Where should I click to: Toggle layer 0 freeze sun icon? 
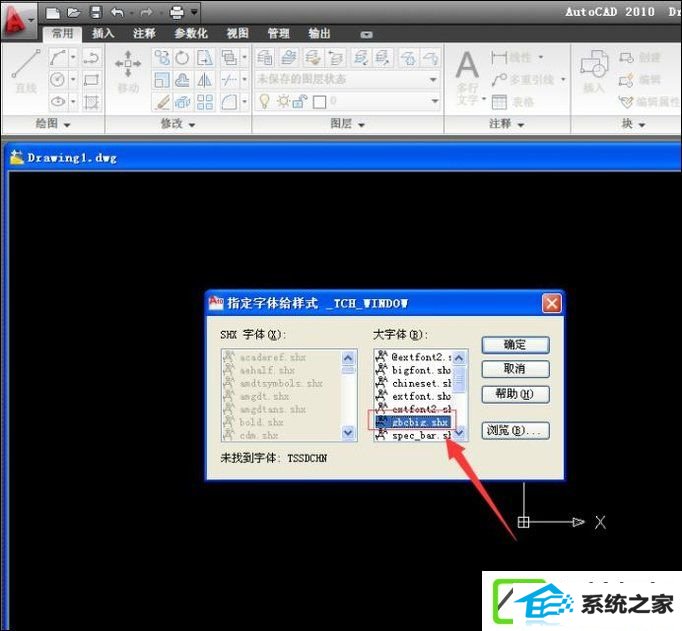click(x=283, y=101)
